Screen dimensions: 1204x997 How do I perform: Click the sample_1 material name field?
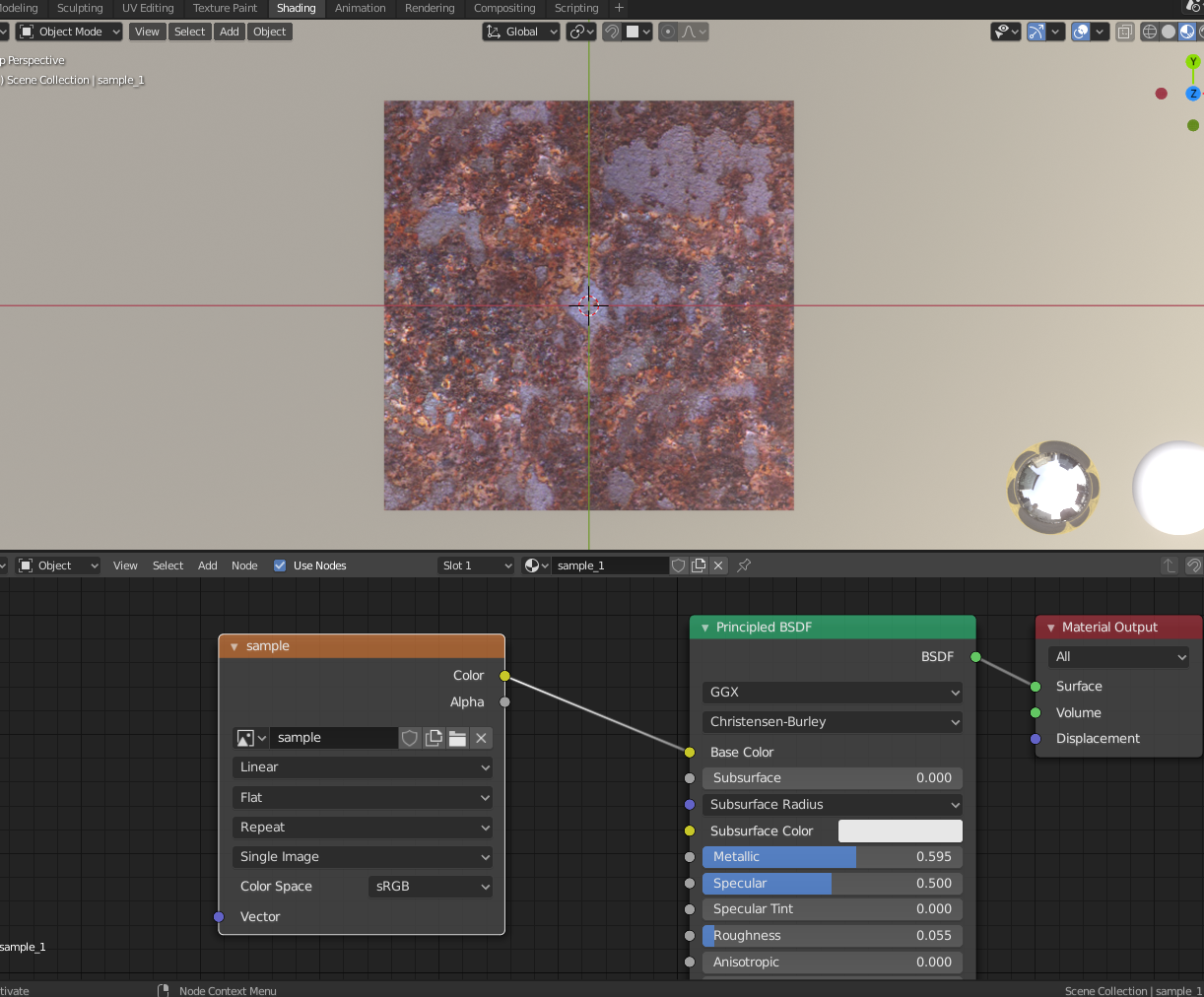pyautogui.click(x=609, y=565)
